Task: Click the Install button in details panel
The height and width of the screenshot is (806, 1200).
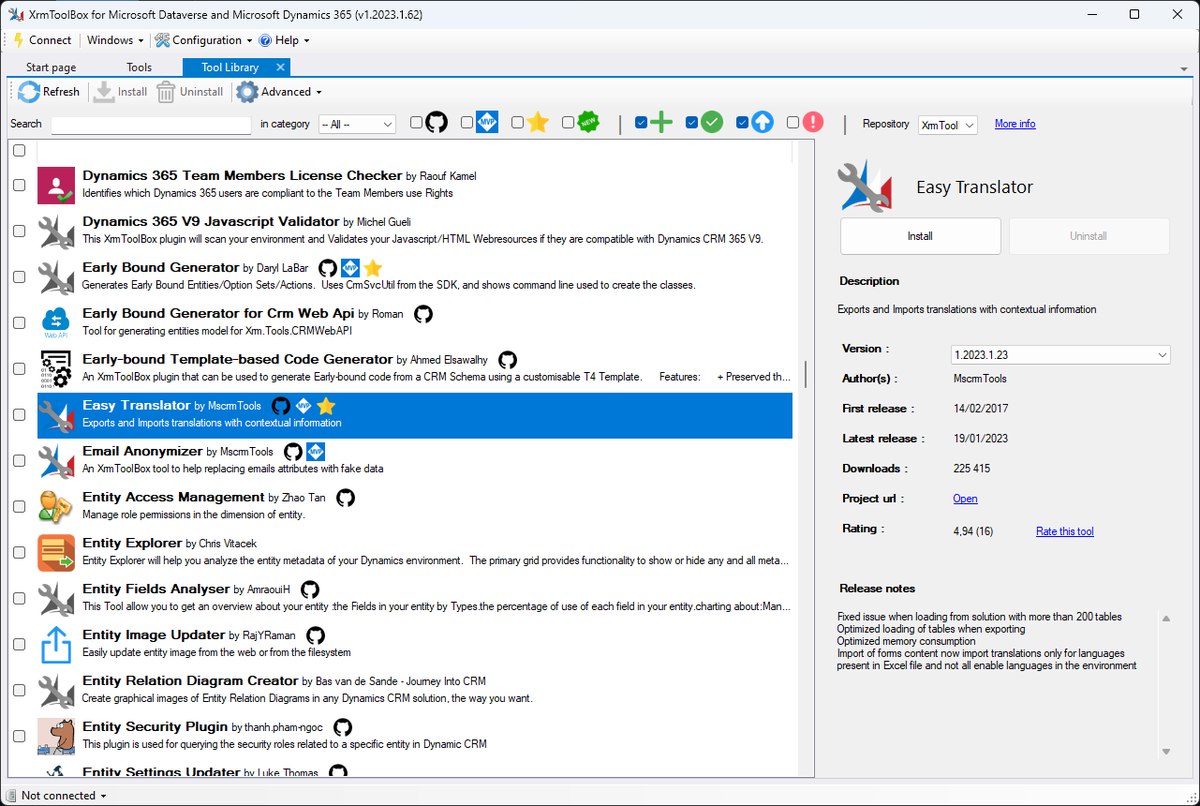Action: pos(920,236)
